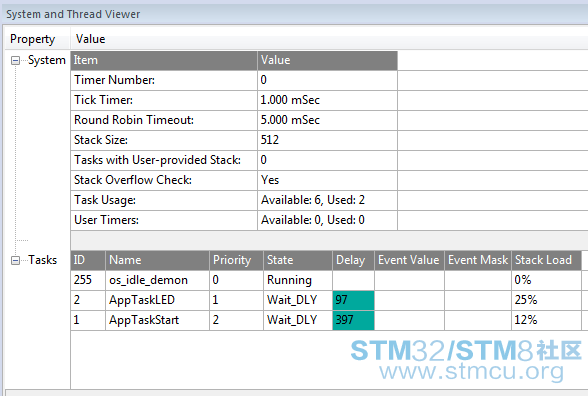Viewport: 588px width, 396px height.
Task: Select the User Timers row
Action: click(x=234, y=220)
